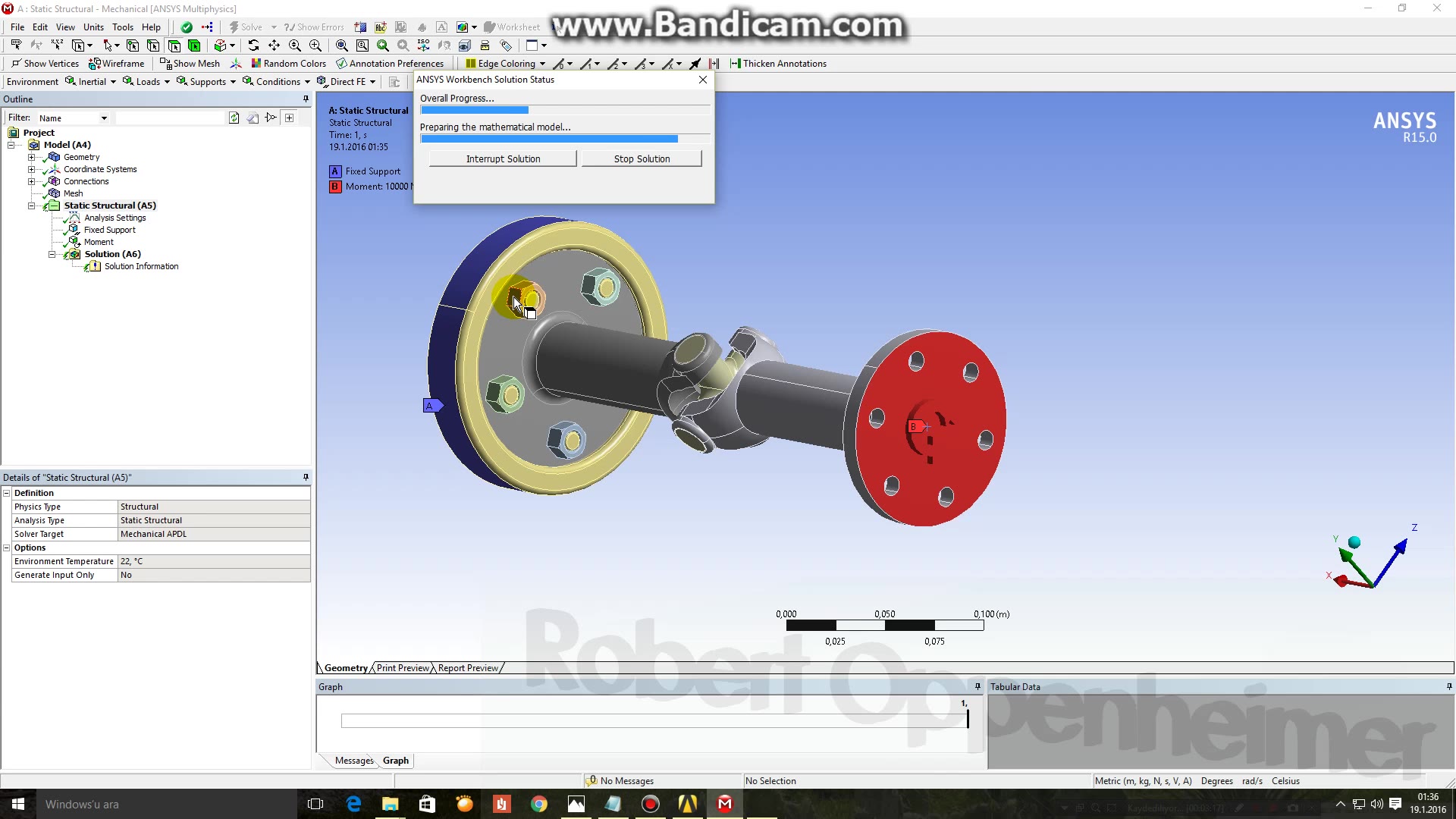Image resolution: width=1456 pixels, height=819 pixels.
Task: Click Annotation Preferences button
Action: [x=390, y=64]
